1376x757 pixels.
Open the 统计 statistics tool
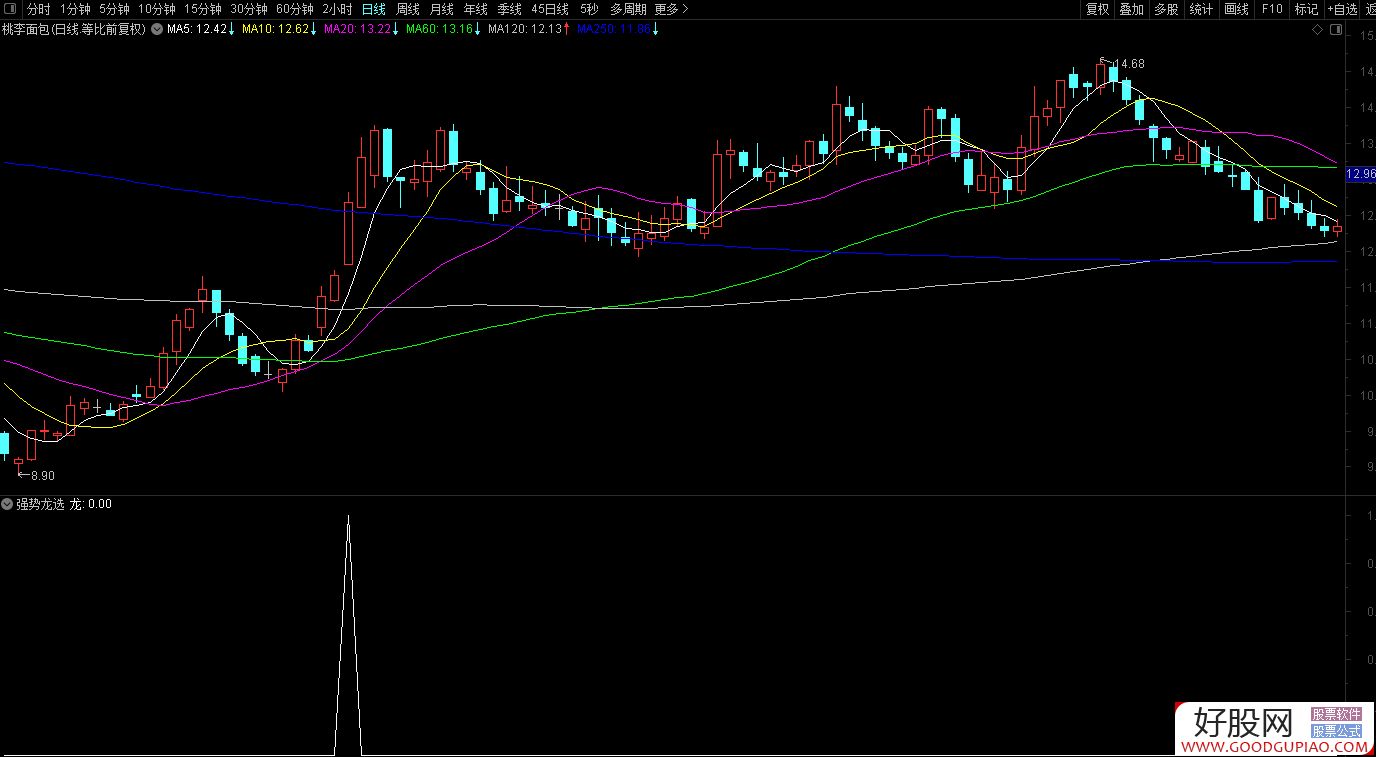coord(1201,9)
